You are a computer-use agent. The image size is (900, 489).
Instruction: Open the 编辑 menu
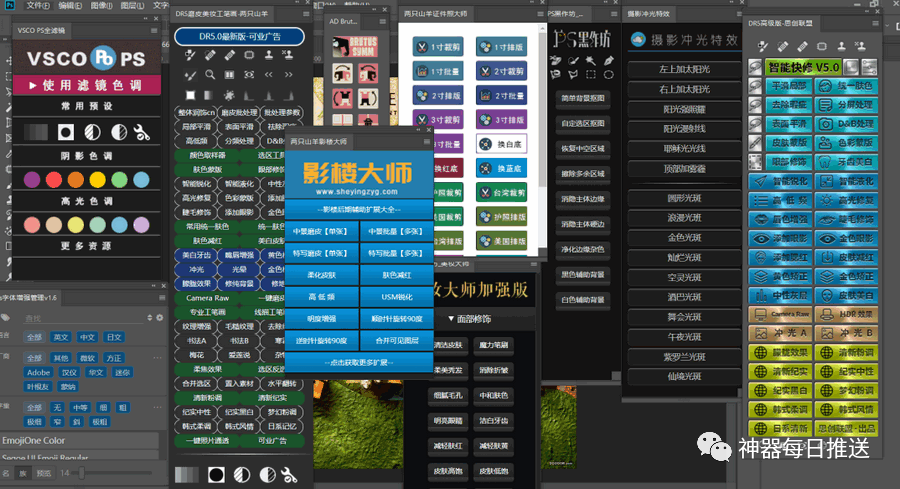pos(70,5)
